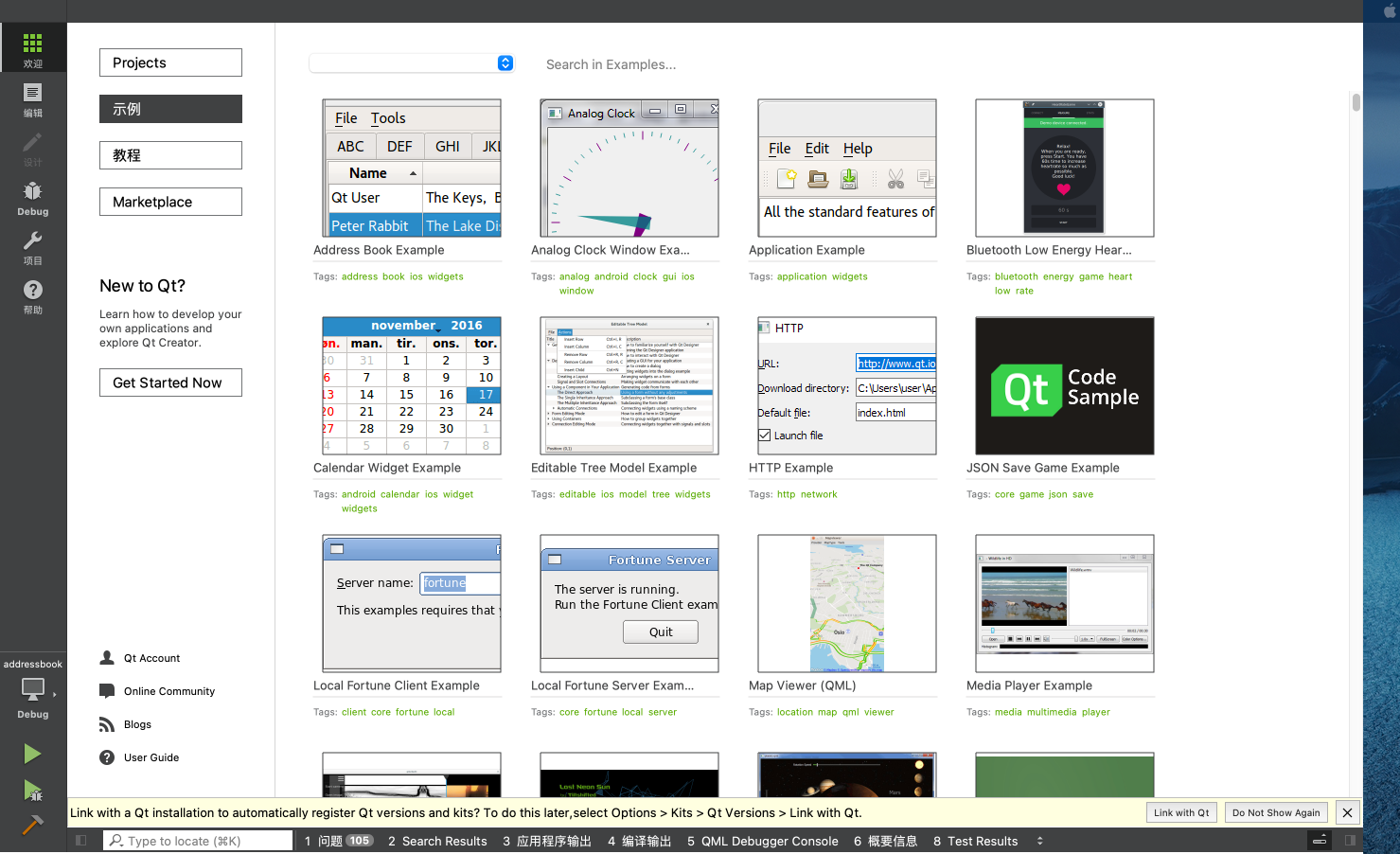Open the QML Debugger Console pane
This screenshot has height=854, width=1400.
[x=763, y=841]
